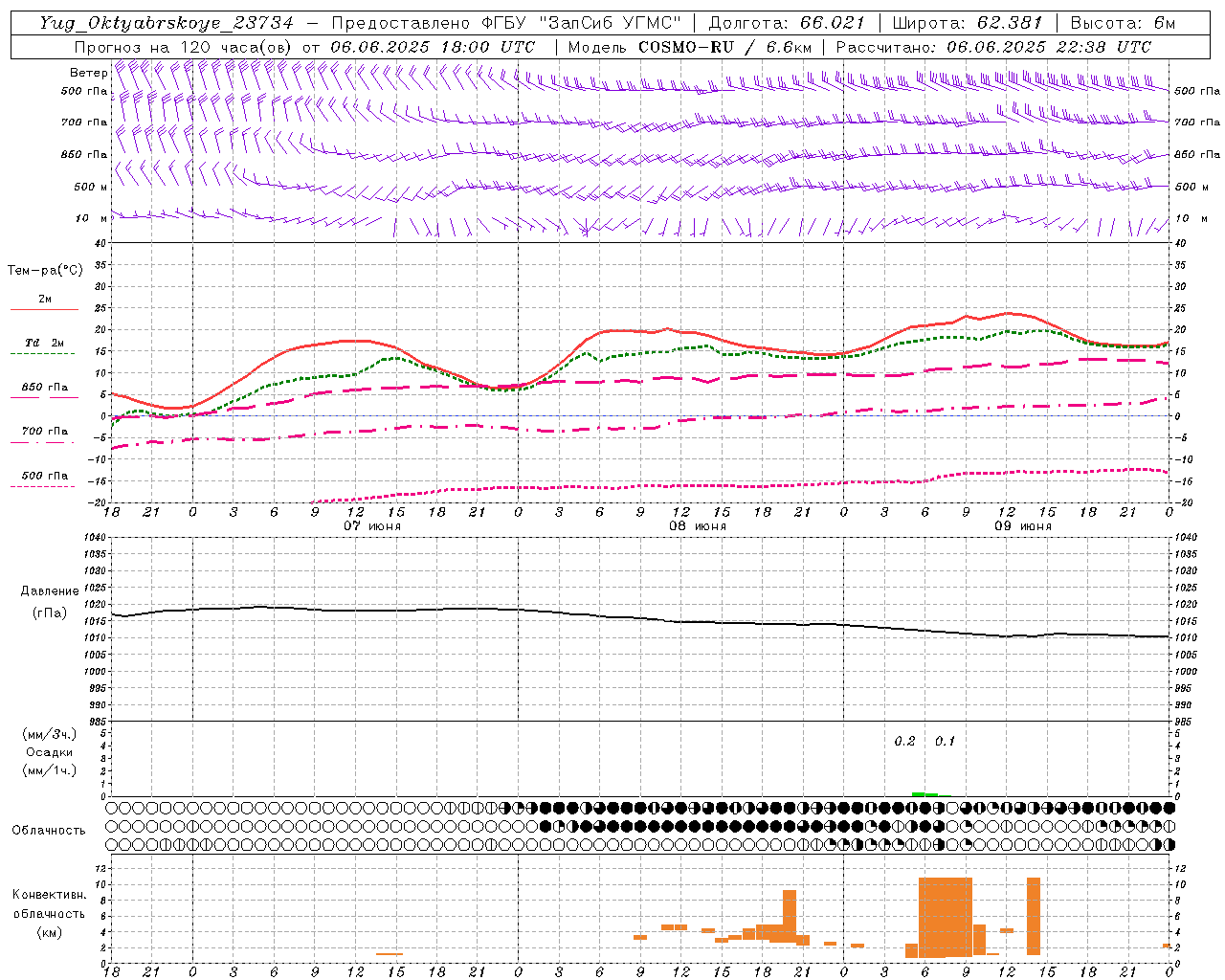Select the 700 гПа temperature legend entry

45,432
